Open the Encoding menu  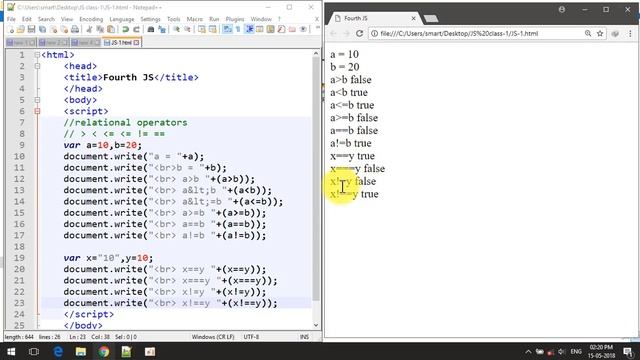pos(91,19)
